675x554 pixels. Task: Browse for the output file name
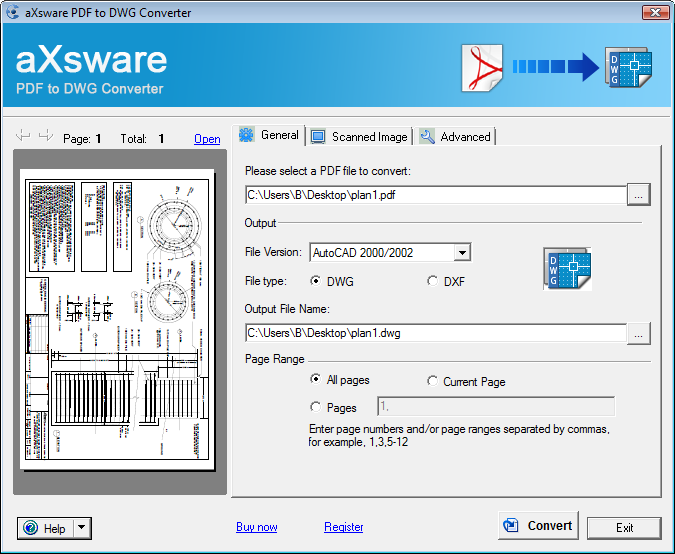click(638, 333)
